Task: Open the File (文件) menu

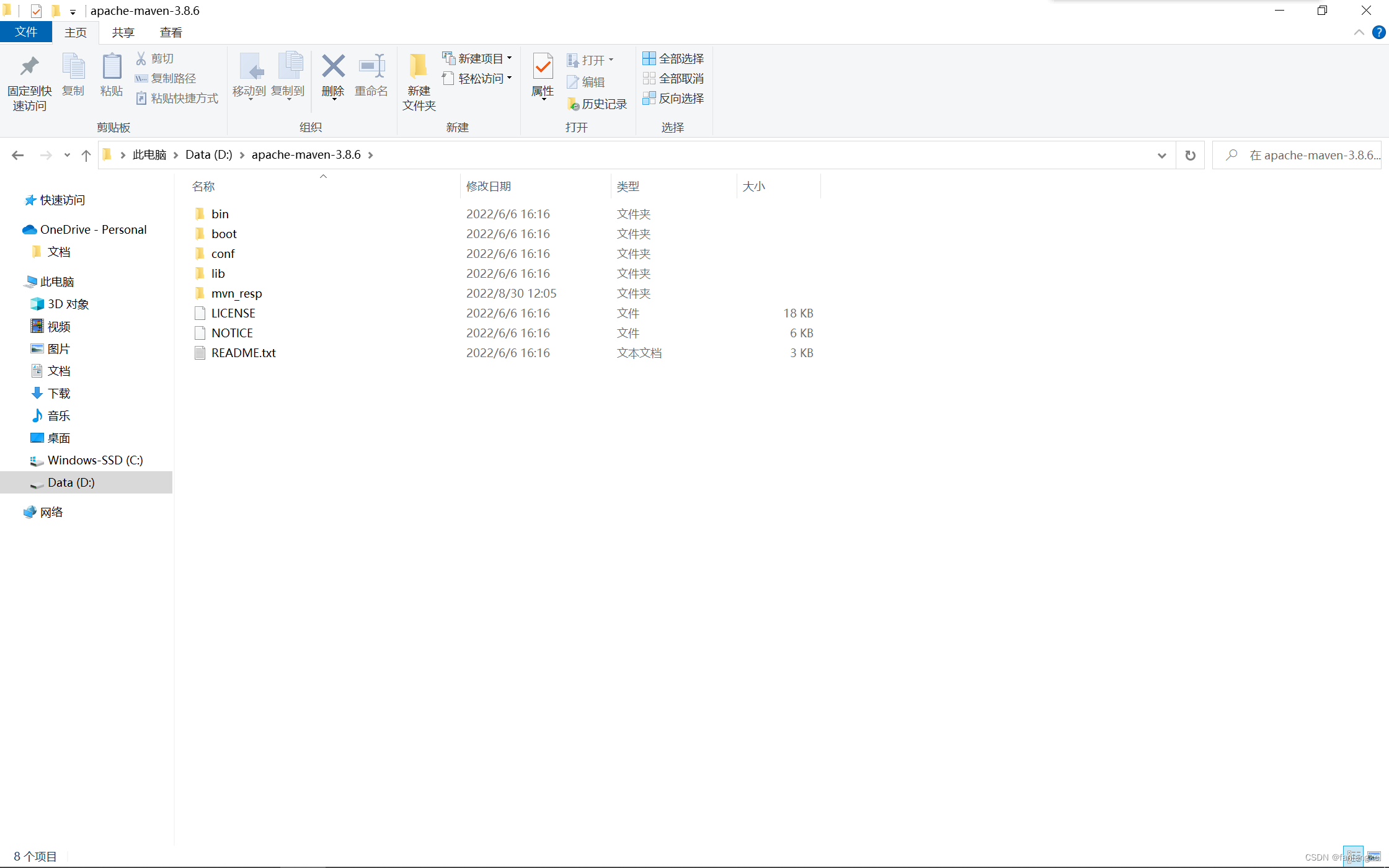Action: [x=26, y=32]
